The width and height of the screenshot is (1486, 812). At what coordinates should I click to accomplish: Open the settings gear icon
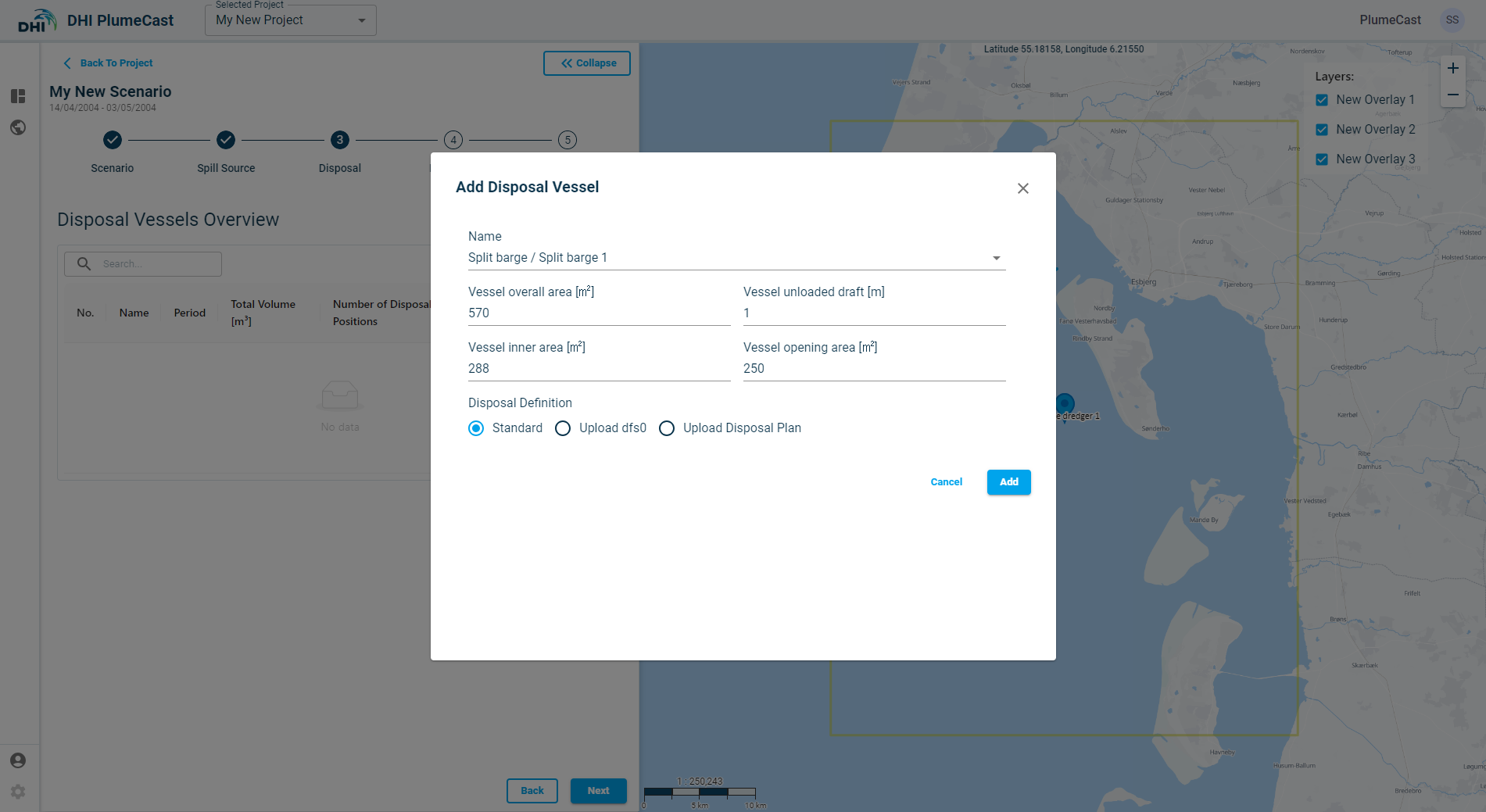(x=18, y=792)
